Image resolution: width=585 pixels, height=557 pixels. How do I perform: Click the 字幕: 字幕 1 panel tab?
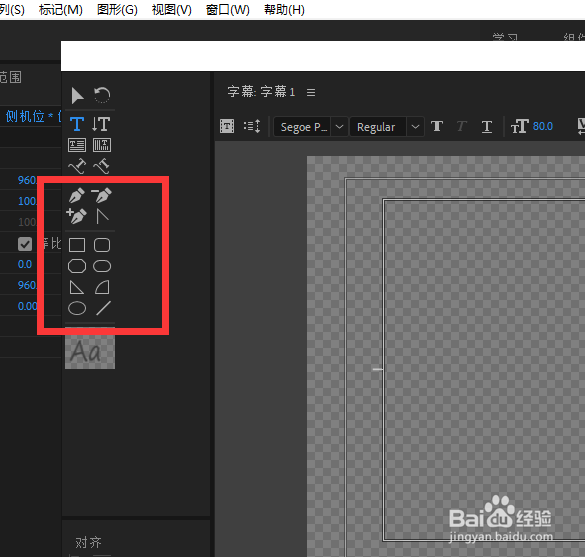[x=261, y=92]
